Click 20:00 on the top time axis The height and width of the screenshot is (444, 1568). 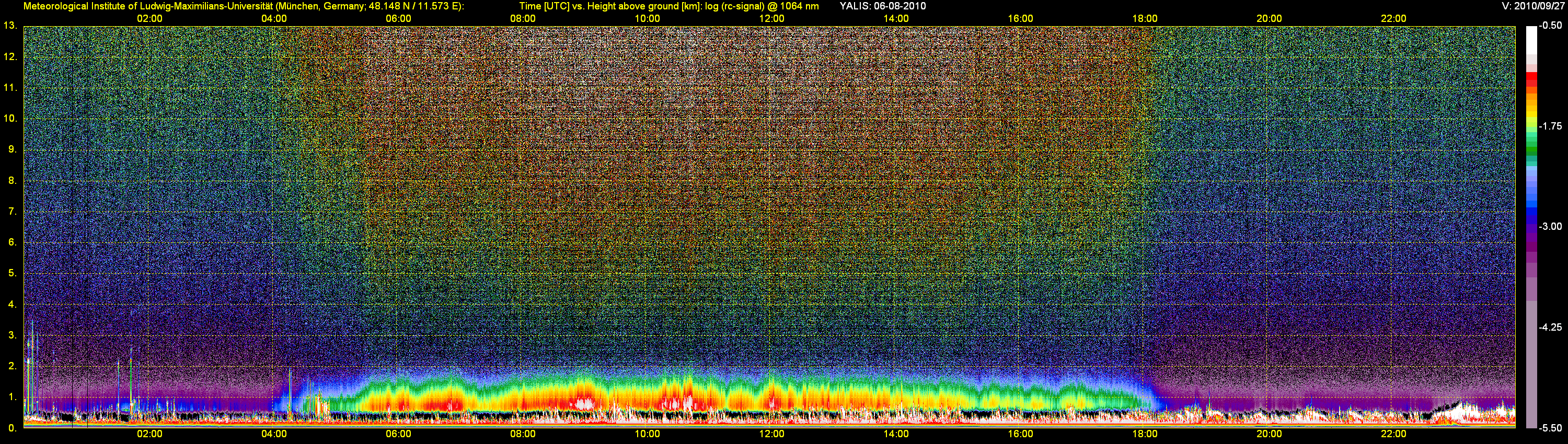tap(1269, 18)
